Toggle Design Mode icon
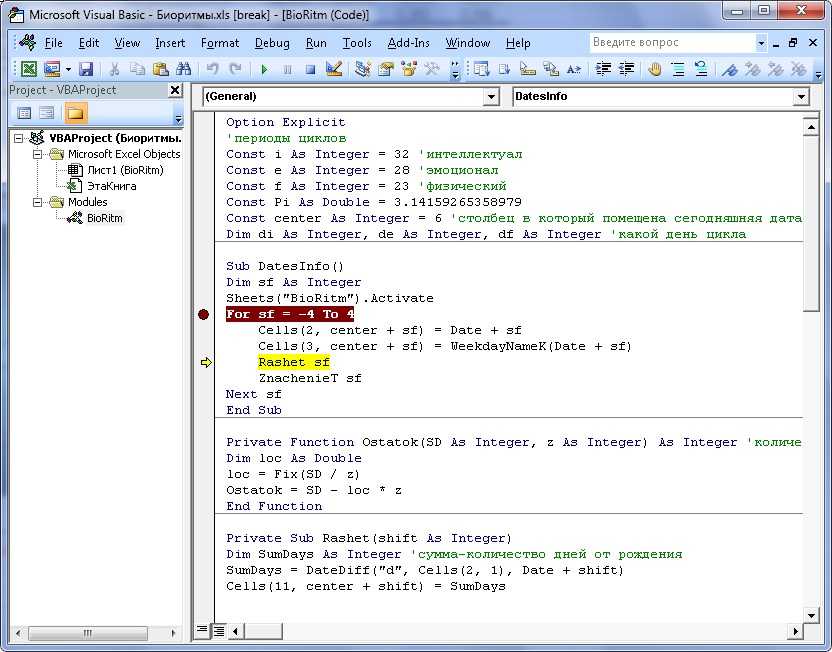 click(334, 69)
